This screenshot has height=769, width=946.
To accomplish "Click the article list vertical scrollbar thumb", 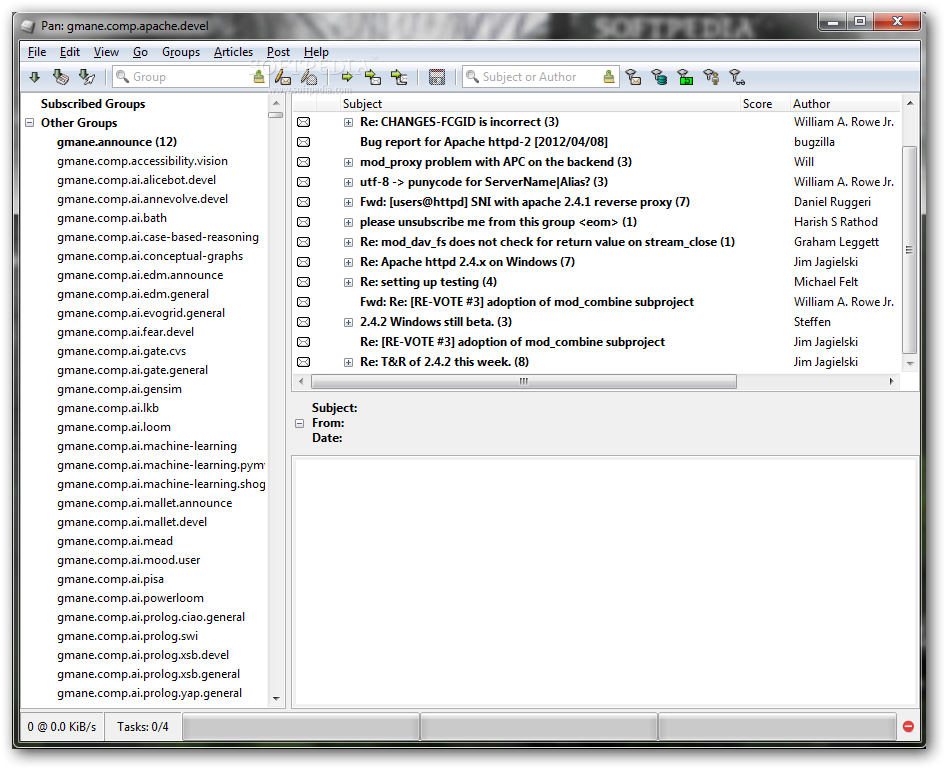I will (x=909, y=250).
